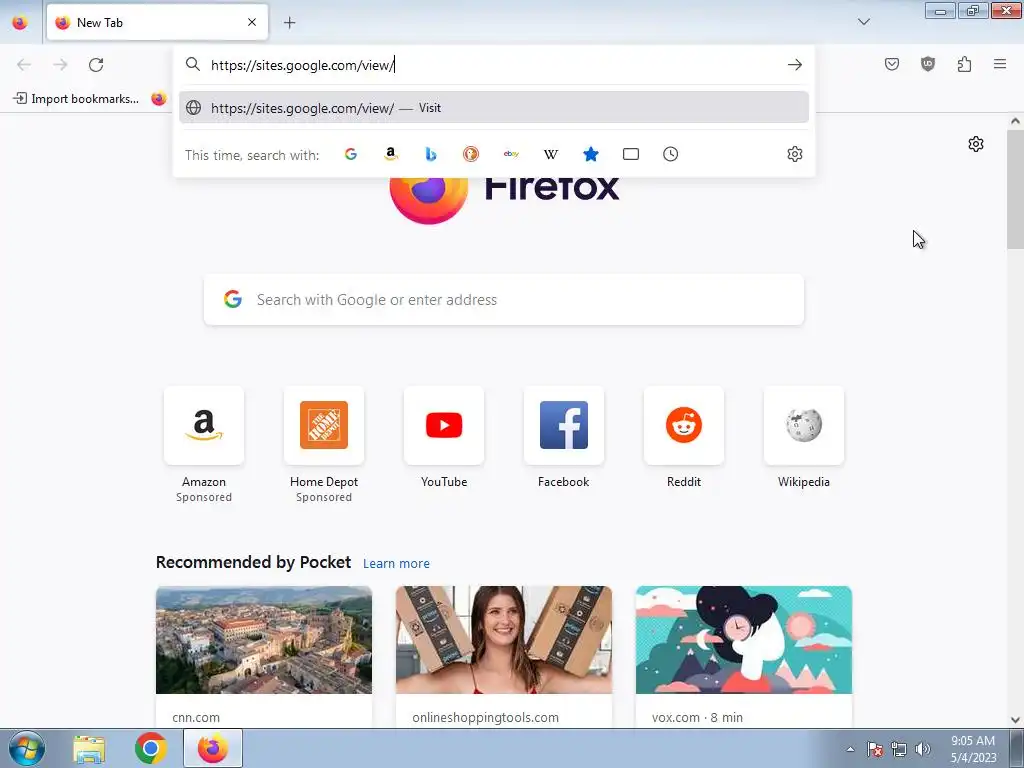Open a new tab with the plus button
The image size is (1024, 768).
point(289,22)
